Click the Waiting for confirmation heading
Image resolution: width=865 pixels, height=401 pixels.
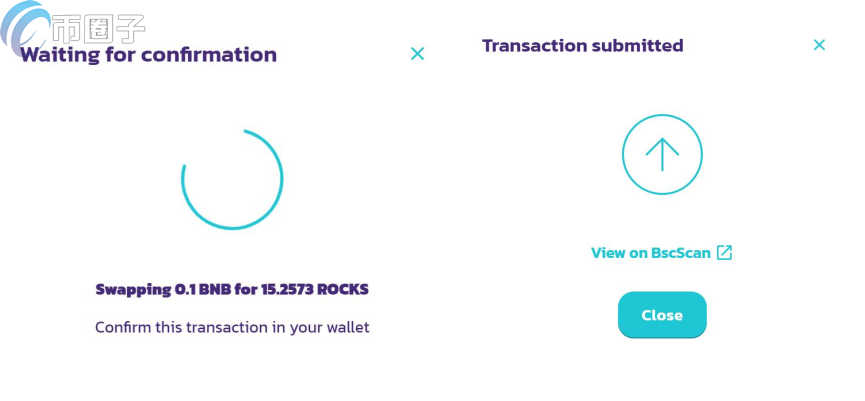(149, 55)
